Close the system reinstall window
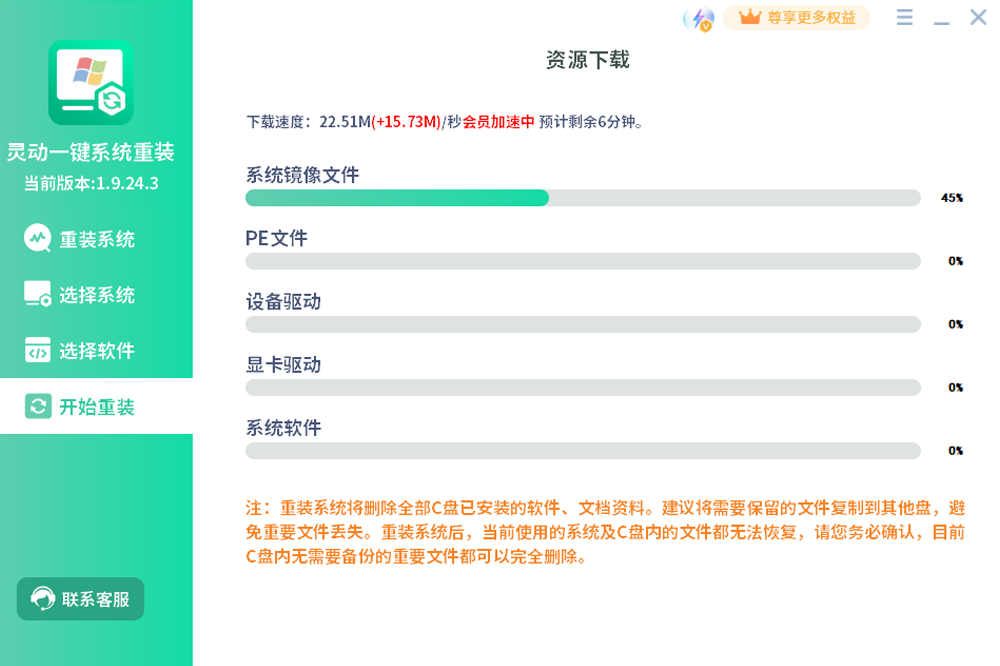 click(978, 18)
